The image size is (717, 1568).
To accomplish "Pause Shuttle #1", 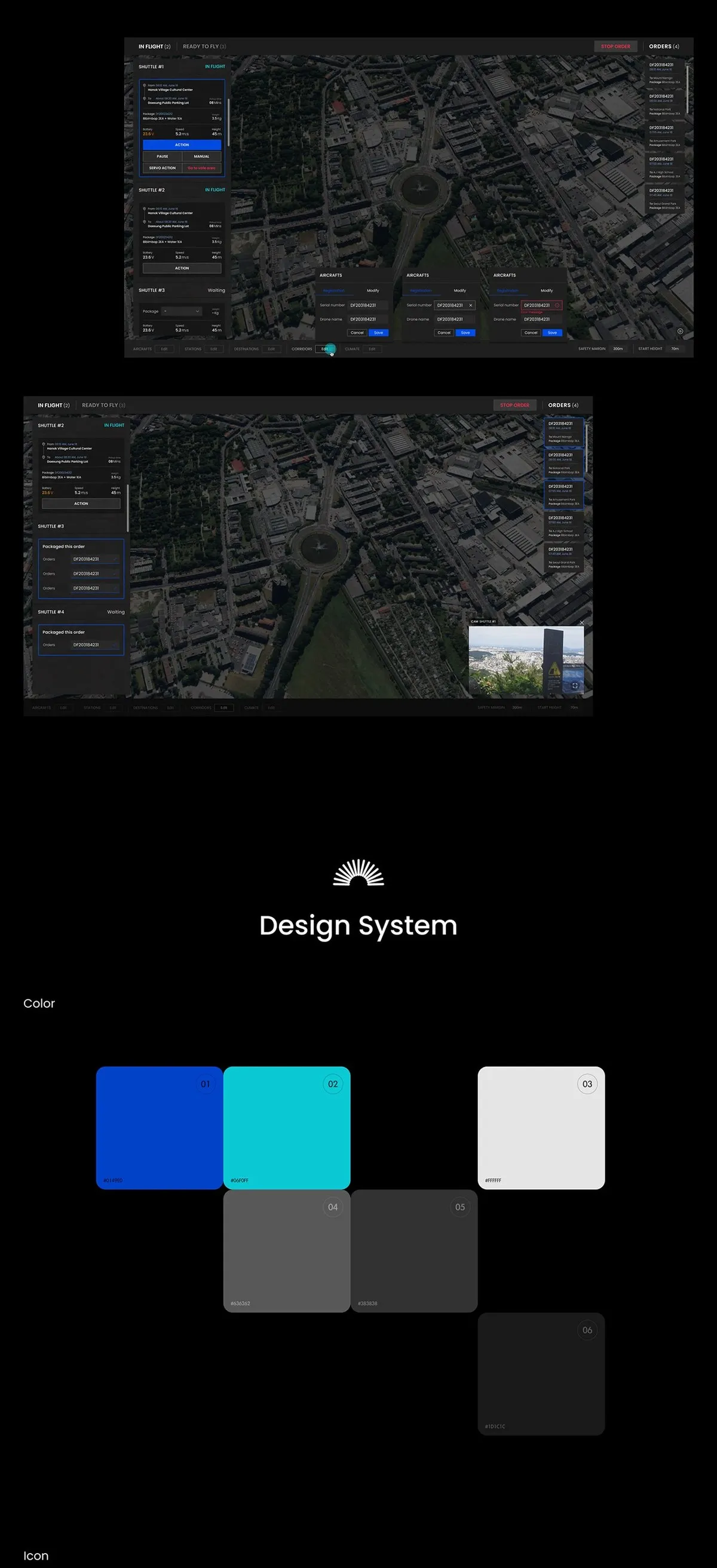I will [163, 157].
